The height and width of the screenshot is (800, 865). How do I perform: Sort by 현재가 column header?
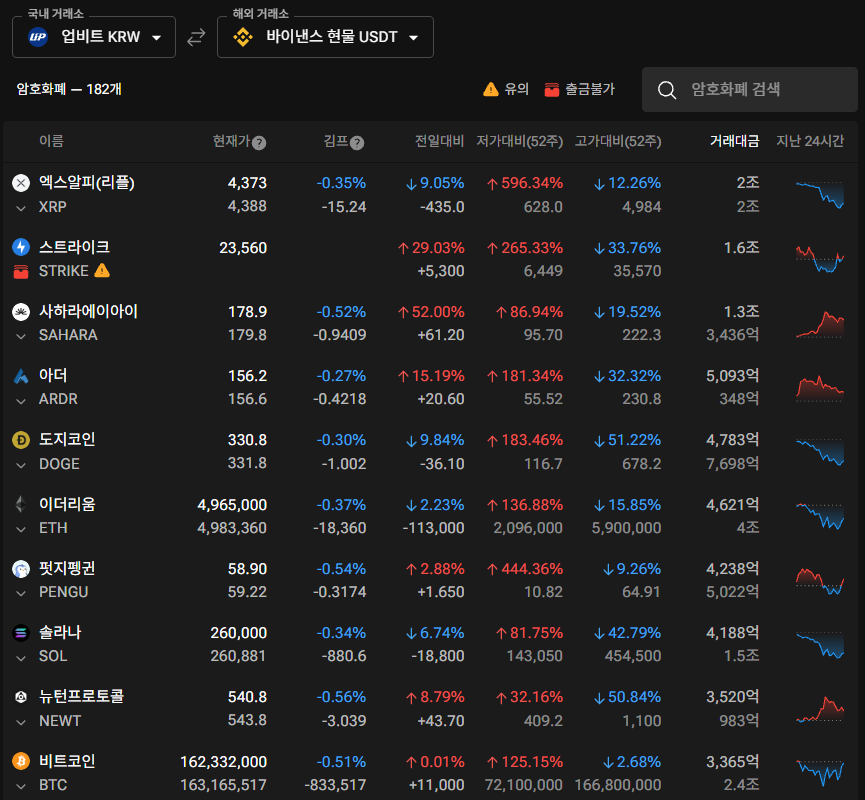click(232, 141)
